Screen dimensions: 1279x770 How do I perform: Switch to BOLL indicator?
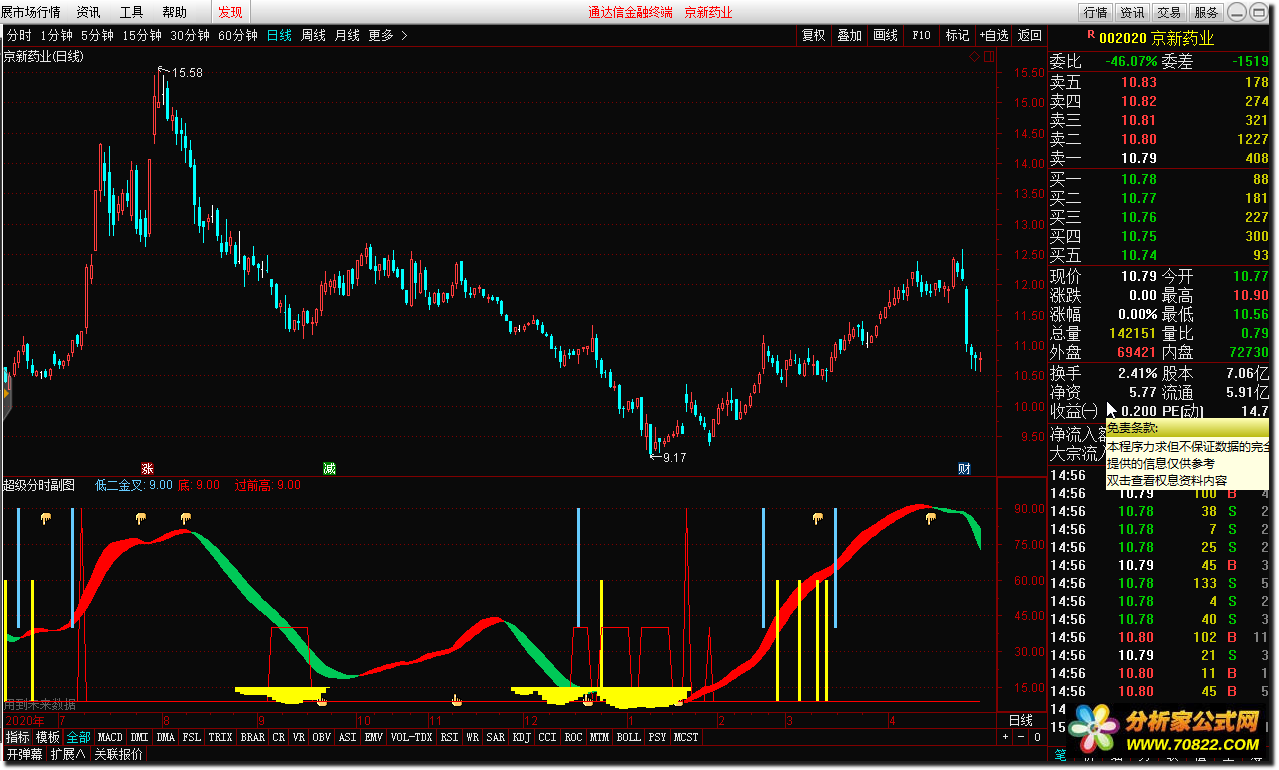click(629, 737)
